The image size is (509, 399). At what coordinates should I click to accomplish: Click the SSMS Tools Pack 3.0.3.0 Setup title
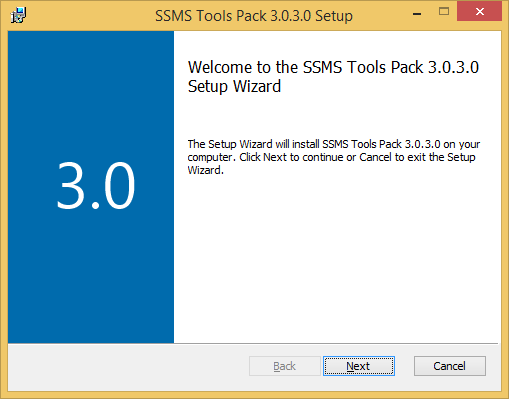click(254, 16)
